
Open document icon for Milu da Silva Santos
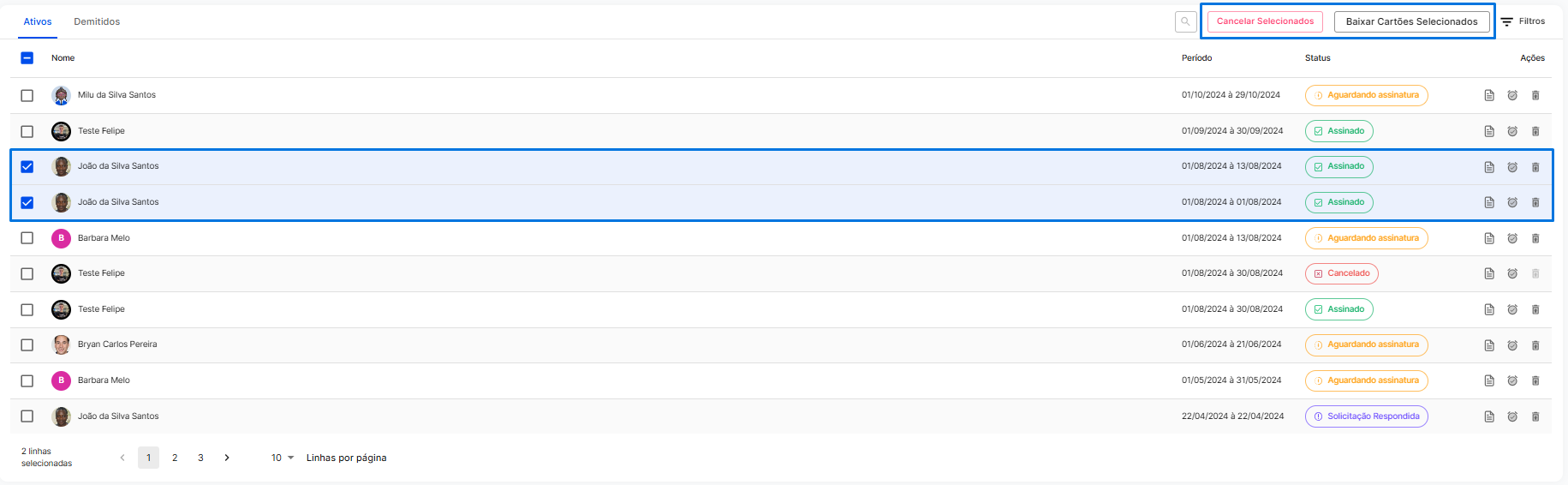[1489, 95]
